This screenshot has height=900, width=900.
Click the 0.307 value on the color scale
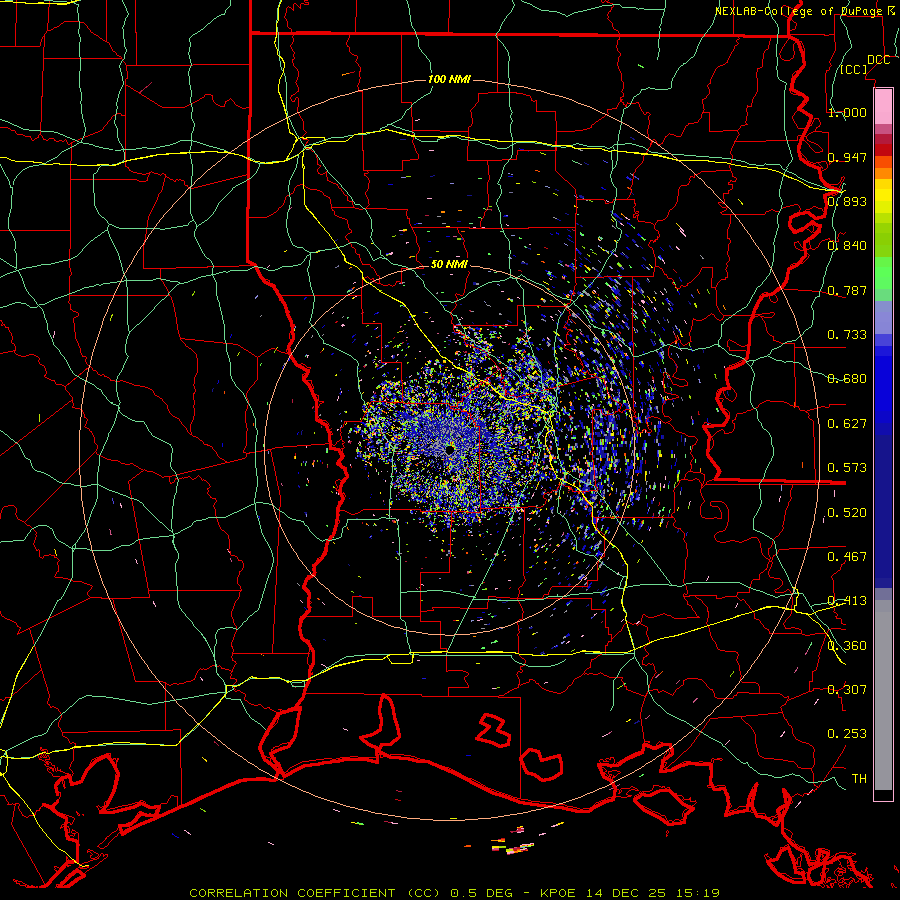tap(847, 690)
